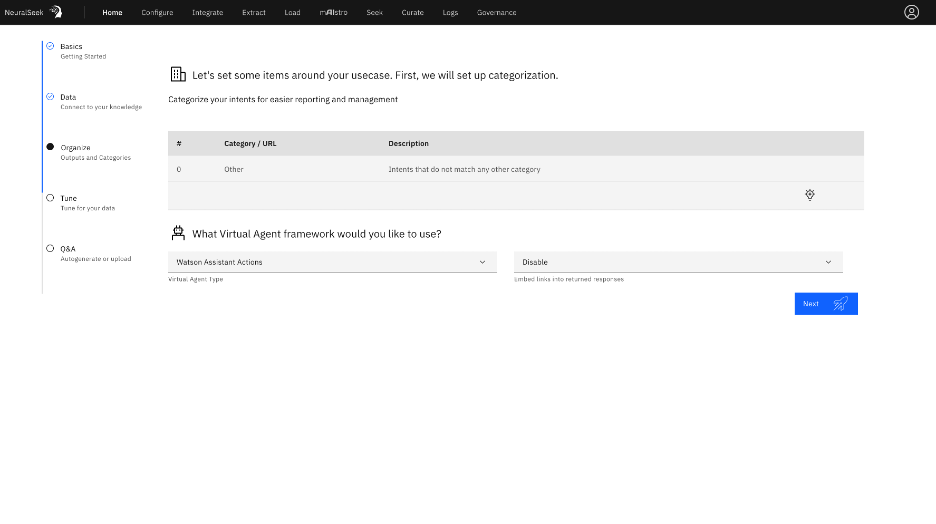
Task: Click the lightbulb suggestion icon in table
Action: click(x=809, y=195)
